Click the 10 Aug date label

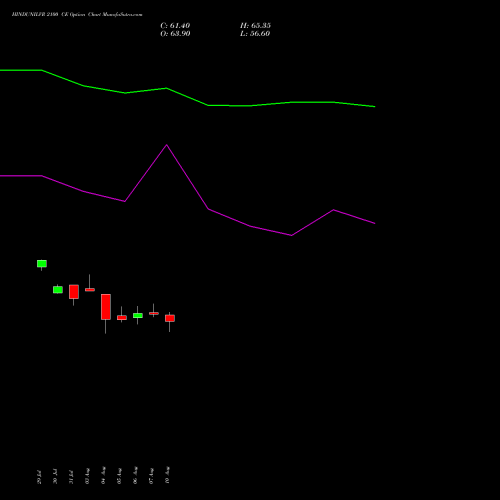[167, 476]
